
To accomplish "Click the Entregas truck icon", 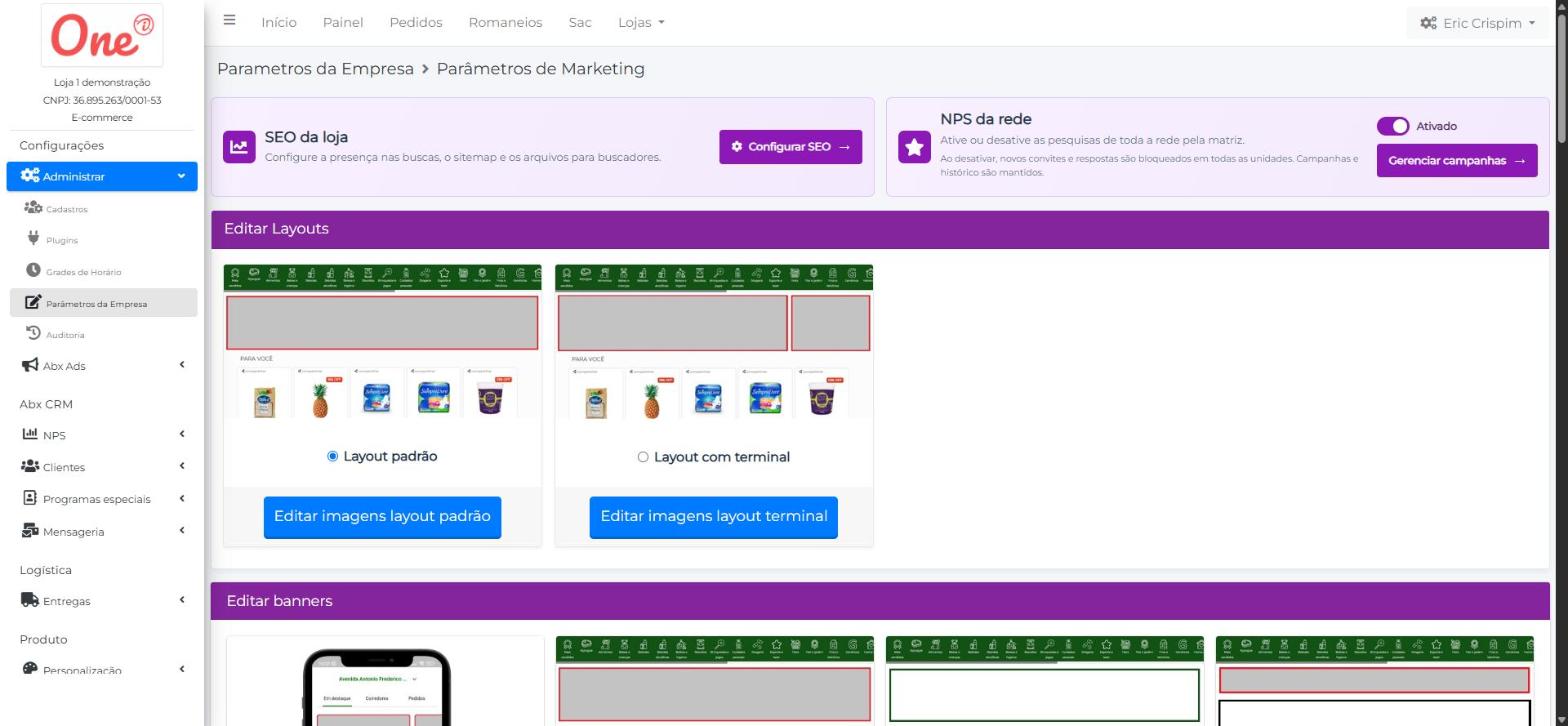I will pos(30,600).
